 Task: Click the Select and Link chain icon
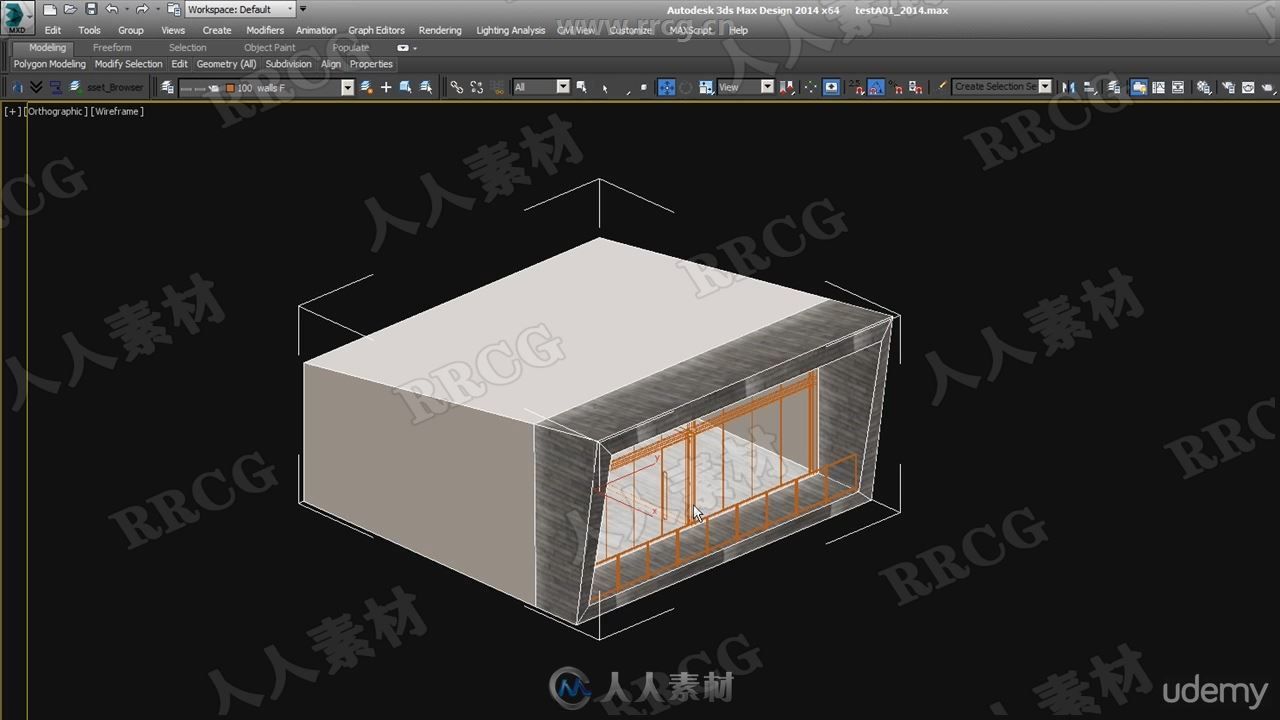tap(457, 87)
